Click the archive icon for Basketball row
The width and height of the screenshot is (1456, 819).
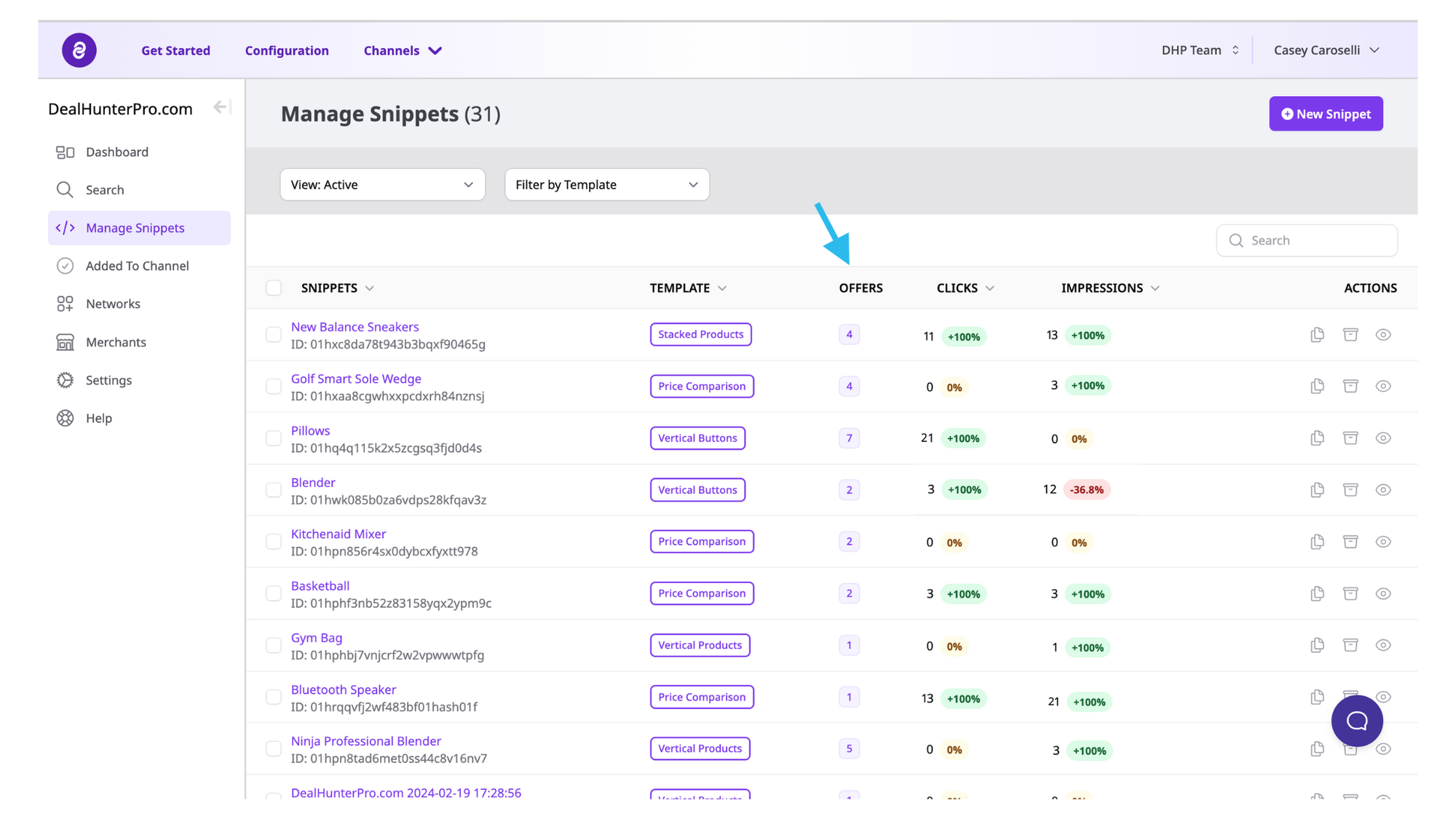1350,593
